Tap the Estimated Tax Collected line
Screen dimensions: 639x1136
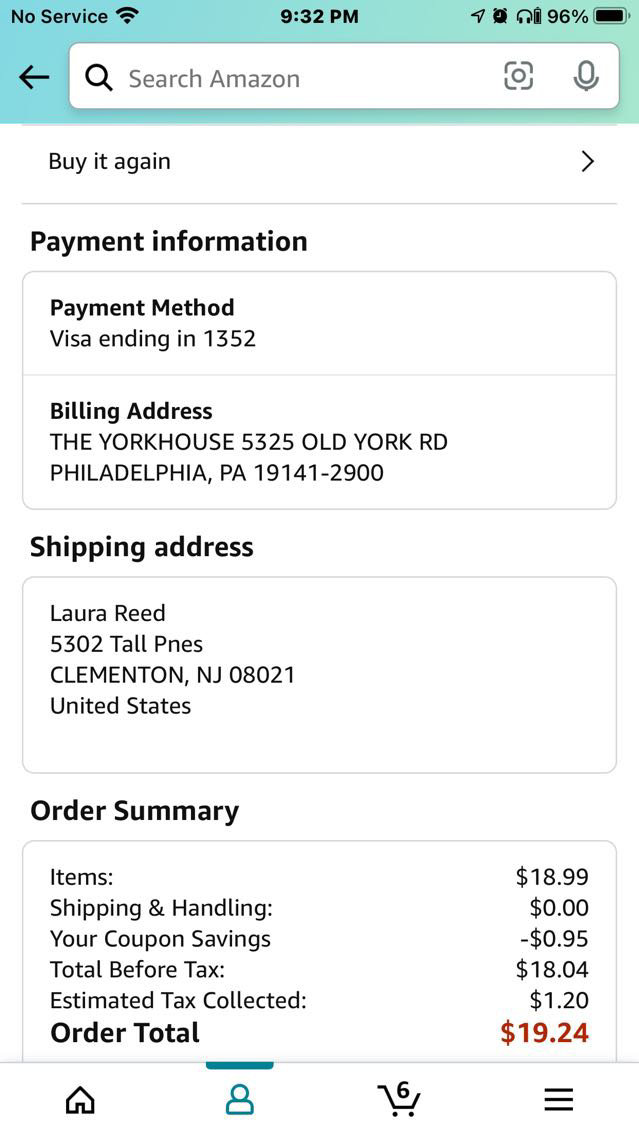(x=178, y=1000)
